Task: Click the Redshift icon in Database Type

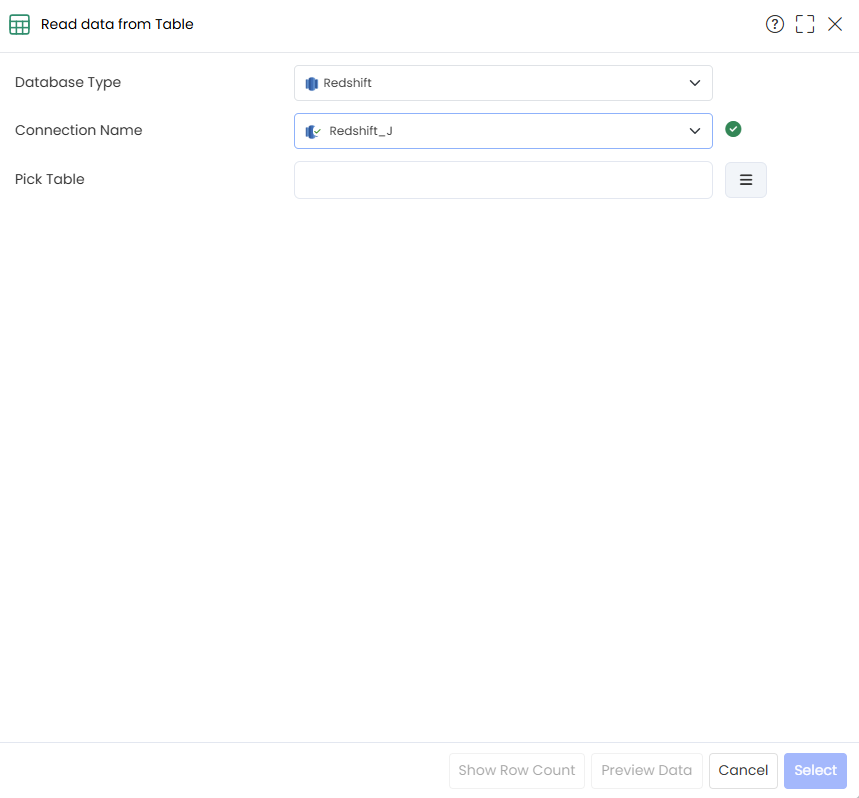Action: (x=312, y=84)
